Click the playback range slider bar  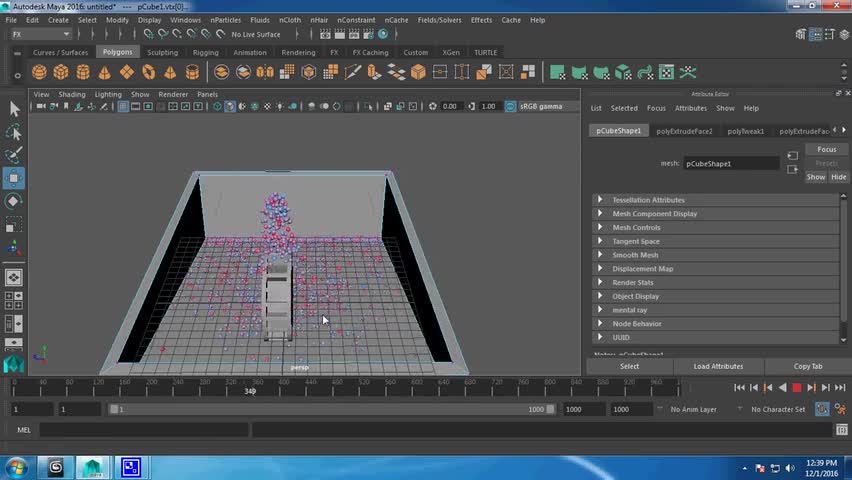[x=330, y=409]
